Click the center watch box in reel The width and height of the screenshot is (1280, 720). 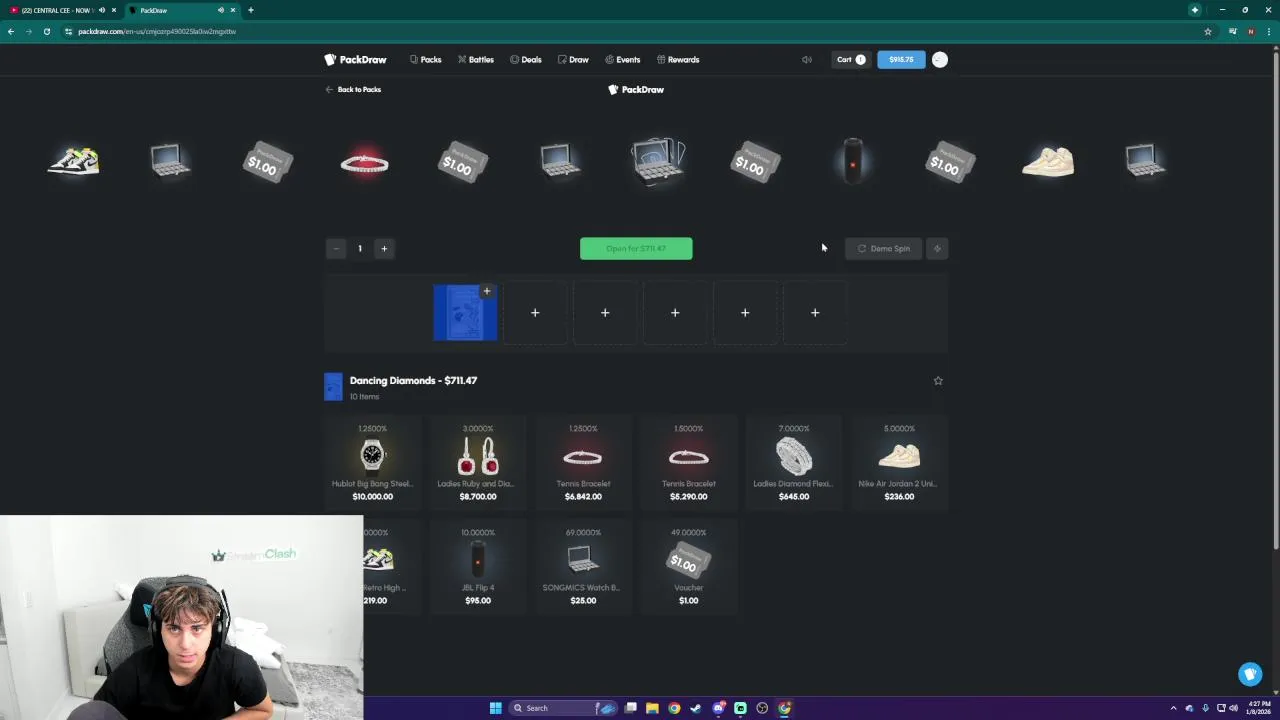tap(658, 161)
